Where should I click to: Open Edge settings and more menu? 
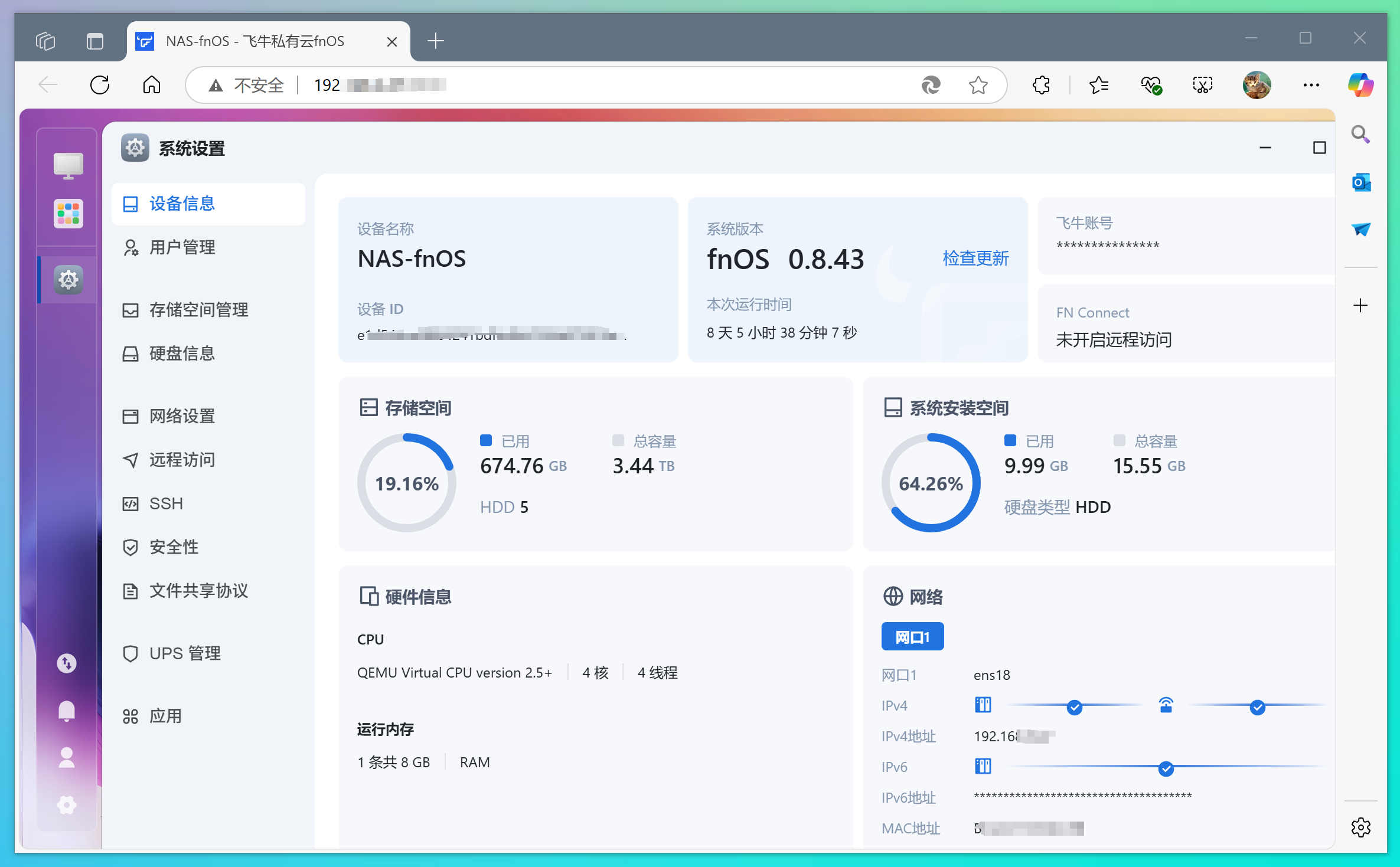tap(1311, 86)
